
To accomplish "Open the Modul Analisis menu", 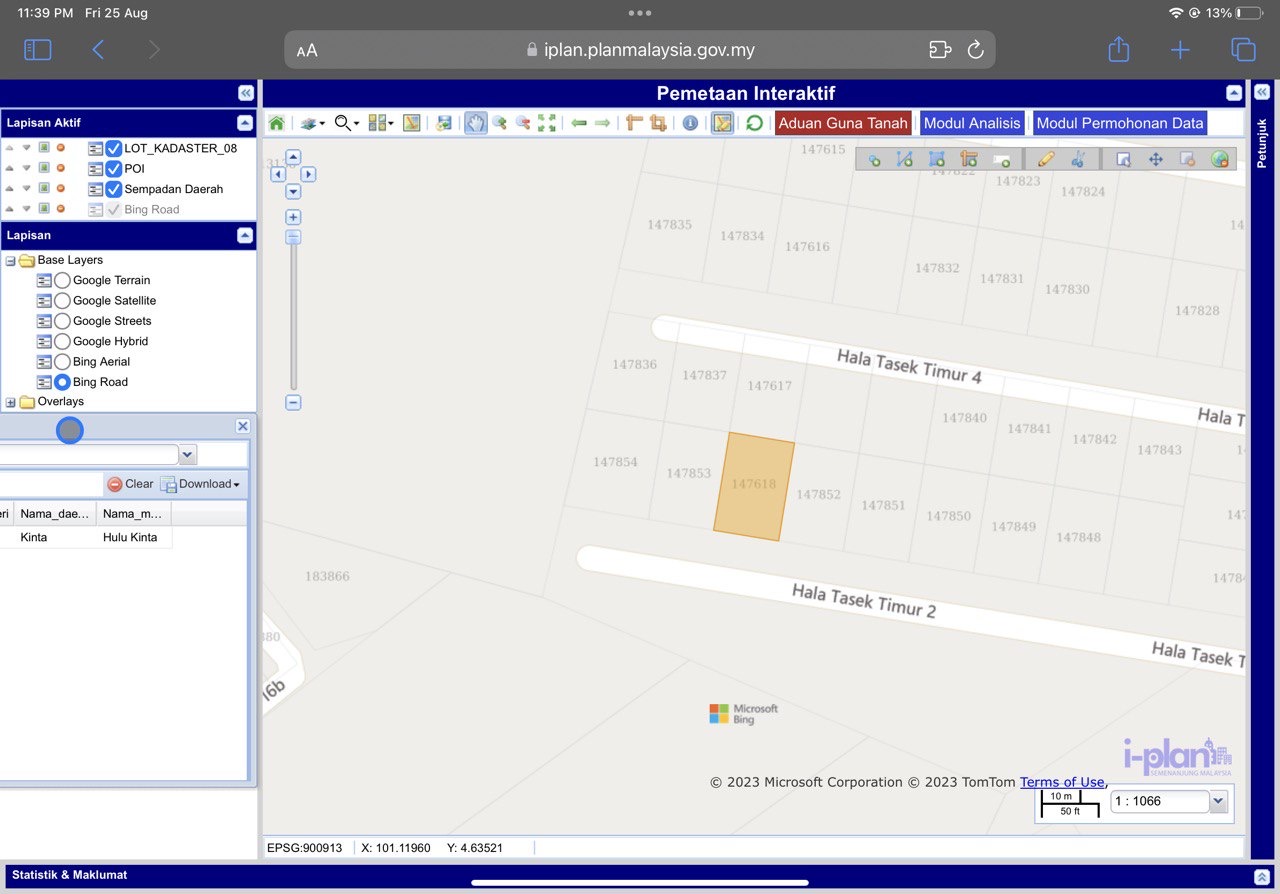I will point(971,123).
